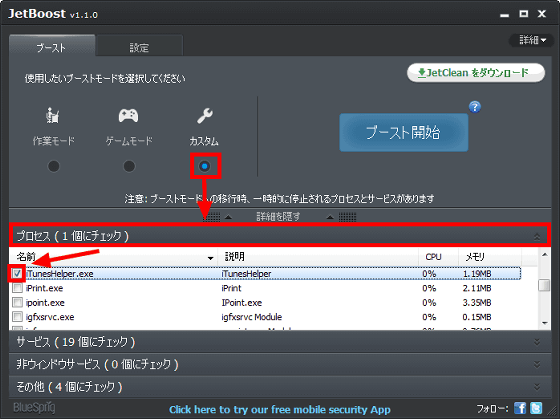
Task: Enable the 作業モード radio button
Action: pos(54,166)
